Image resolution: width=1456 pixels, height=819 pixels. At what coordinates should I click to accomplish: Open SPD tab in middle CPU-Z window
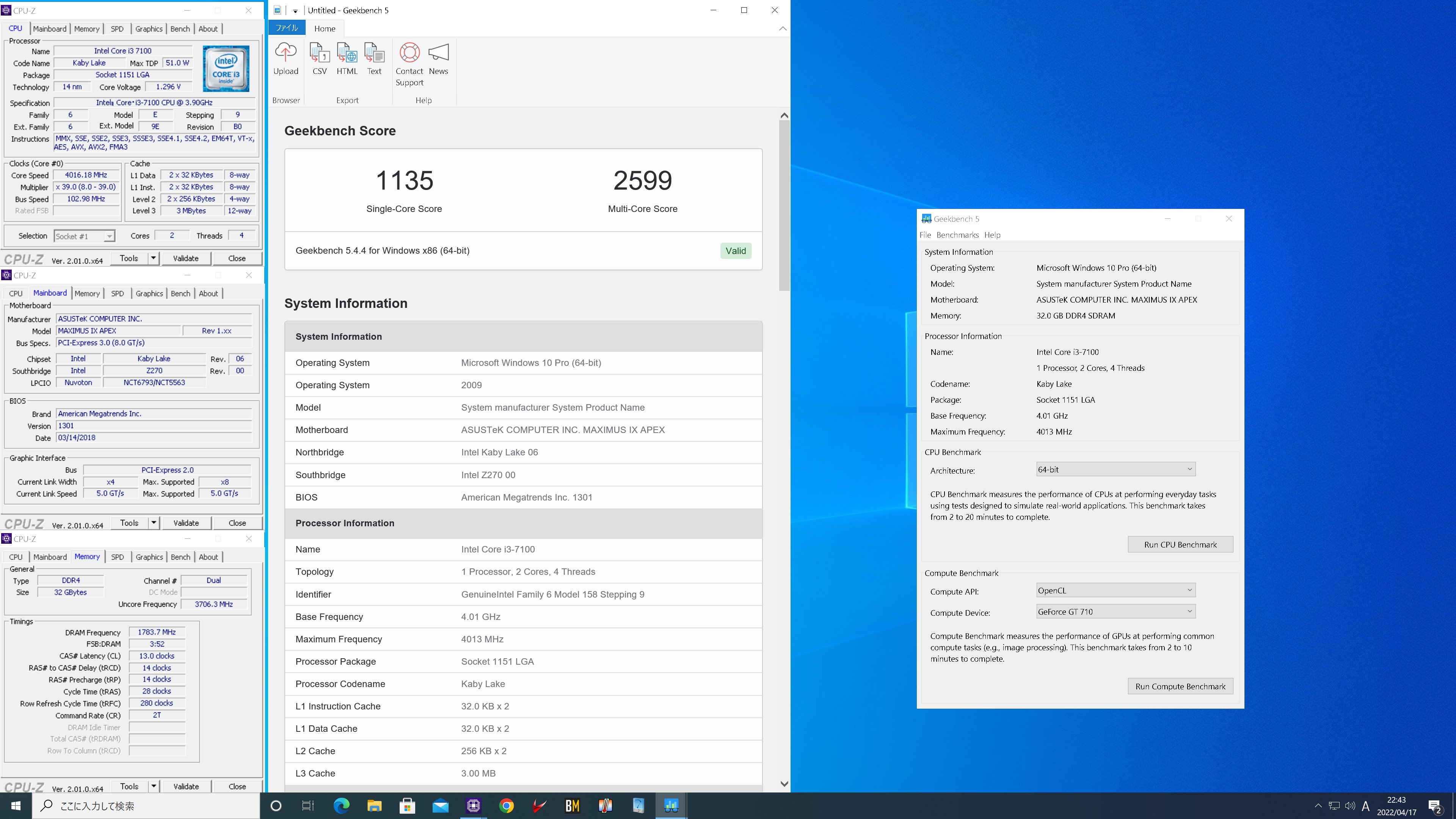118,293
